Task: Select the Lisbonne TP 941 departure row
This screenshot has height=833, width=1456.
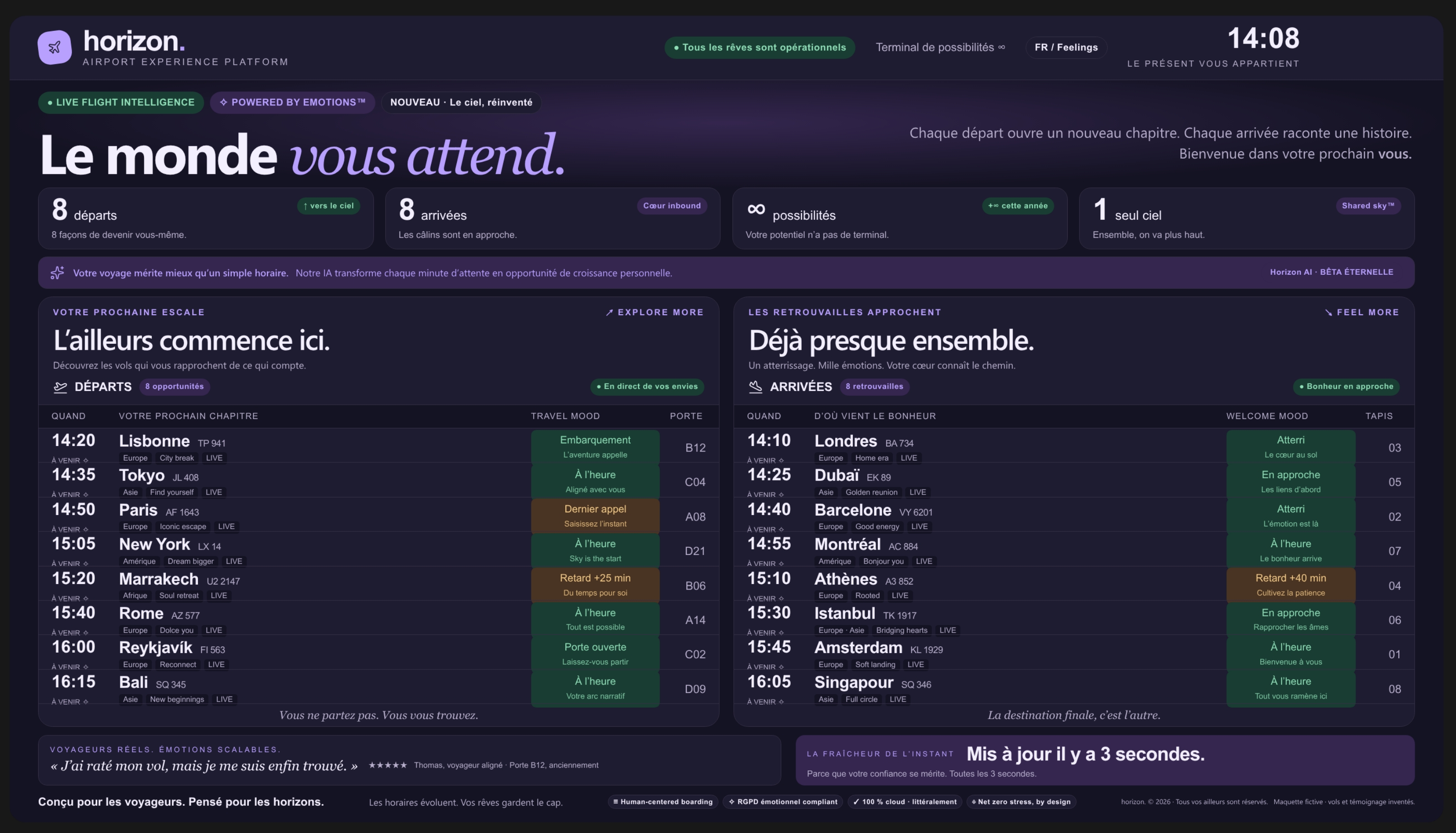Action: [379, 446]
